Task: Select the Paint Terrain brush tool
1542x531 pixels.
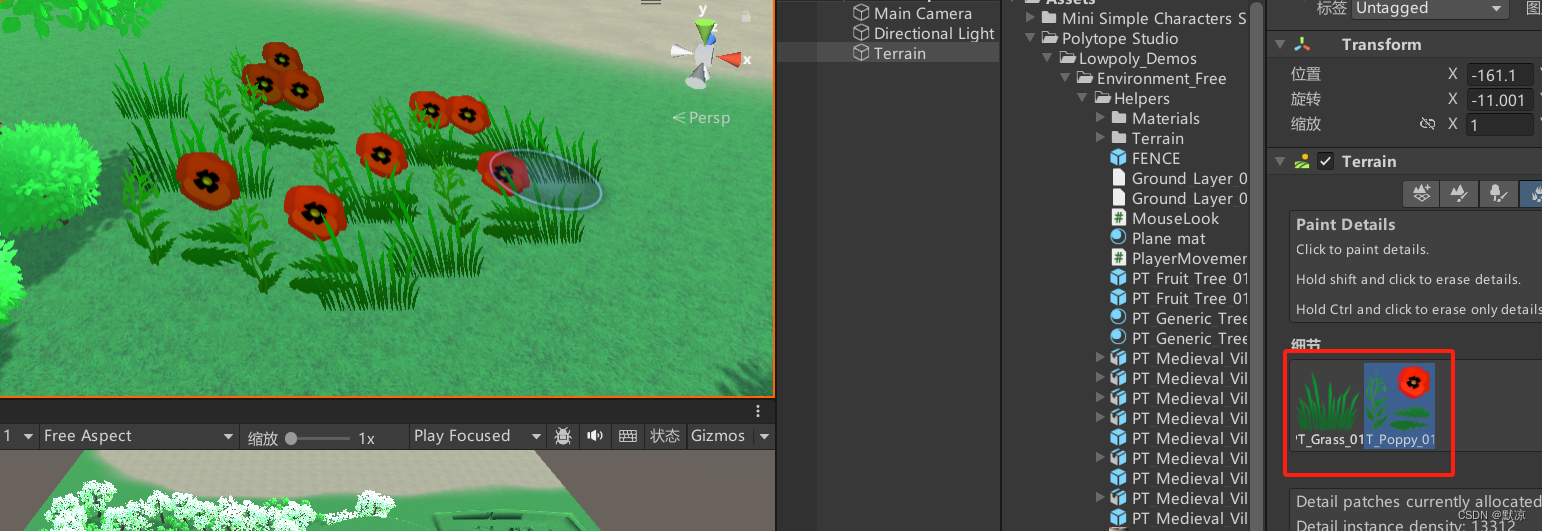Action: [1459, 193]
